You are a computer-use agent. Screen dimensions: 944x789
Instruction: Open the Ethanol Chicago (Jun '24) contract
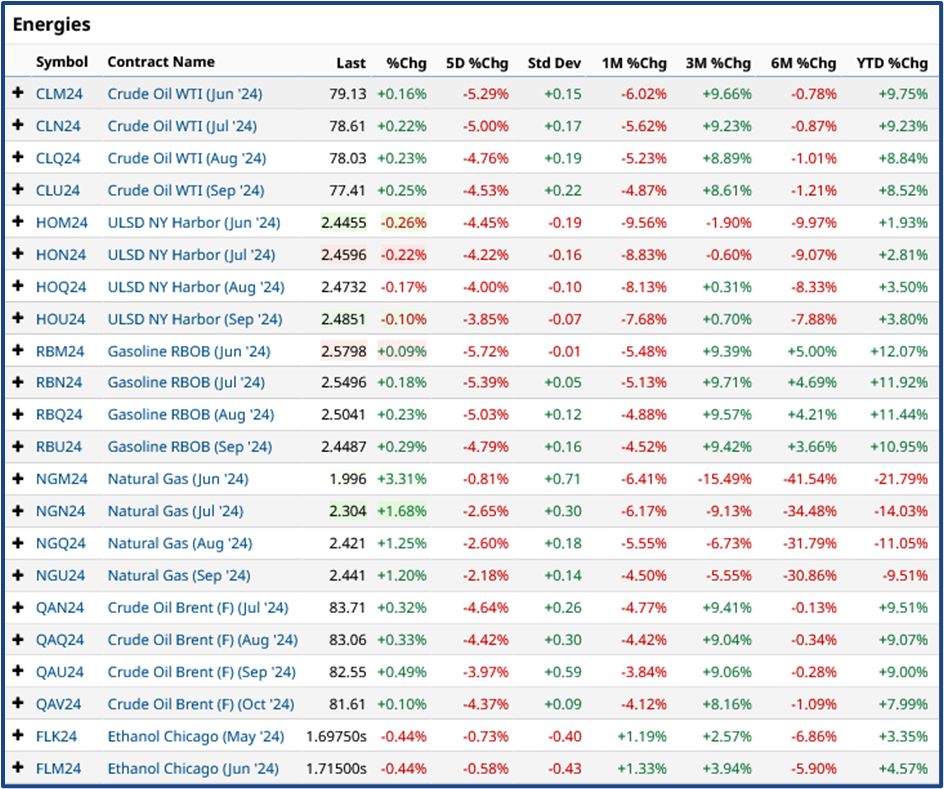click(x=185, y=768)
